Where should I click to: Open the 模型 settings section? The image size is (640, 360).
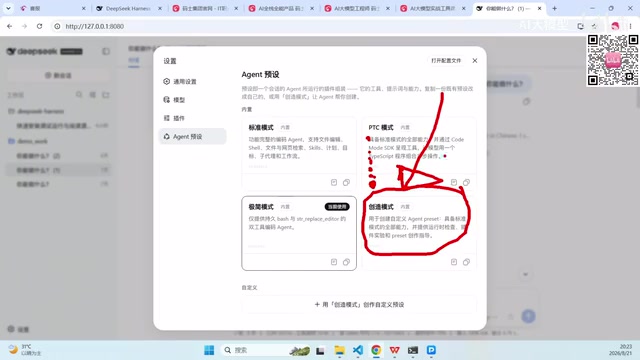(x=192, y=100)
